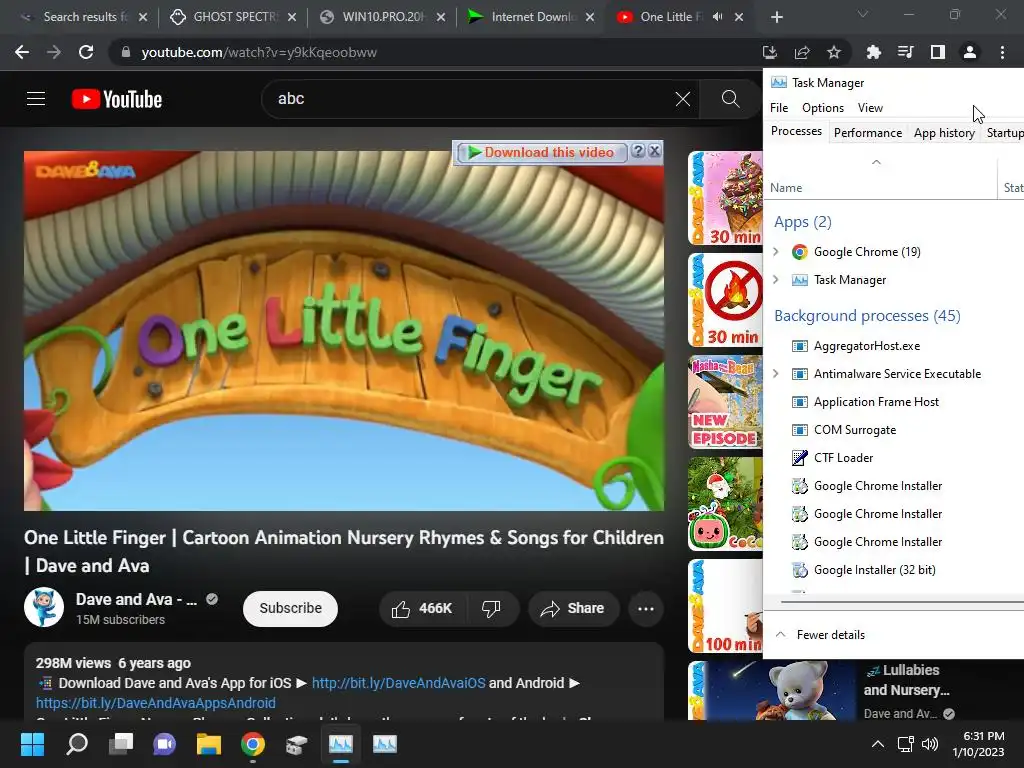Click the Dave and Ava channel name
This screenshot has height=768, width=1024.
point(136,600)
